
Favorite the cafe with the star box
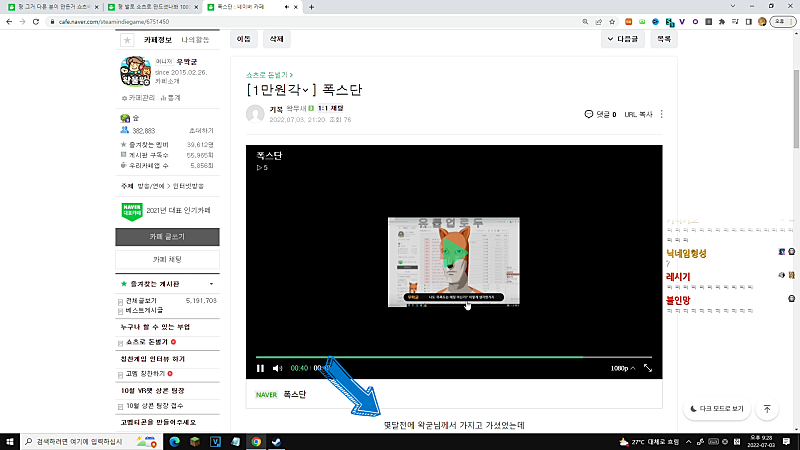[127, 40]
